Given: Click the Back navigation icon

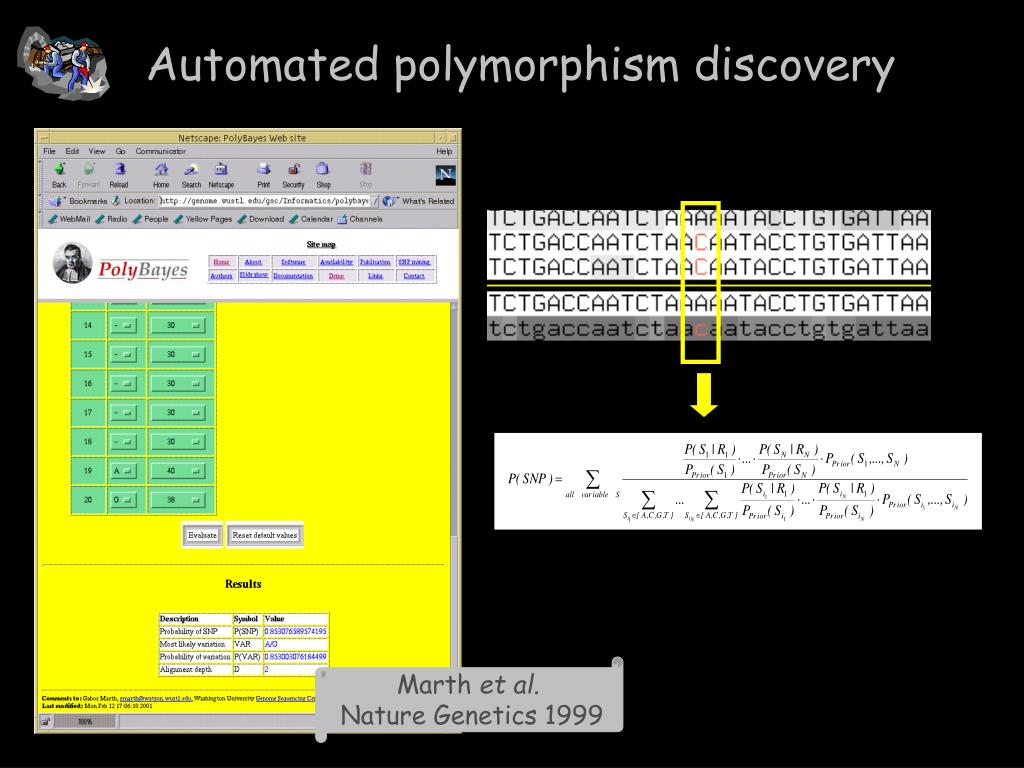Looking at the screenshot, I should (x=59, y=170).
